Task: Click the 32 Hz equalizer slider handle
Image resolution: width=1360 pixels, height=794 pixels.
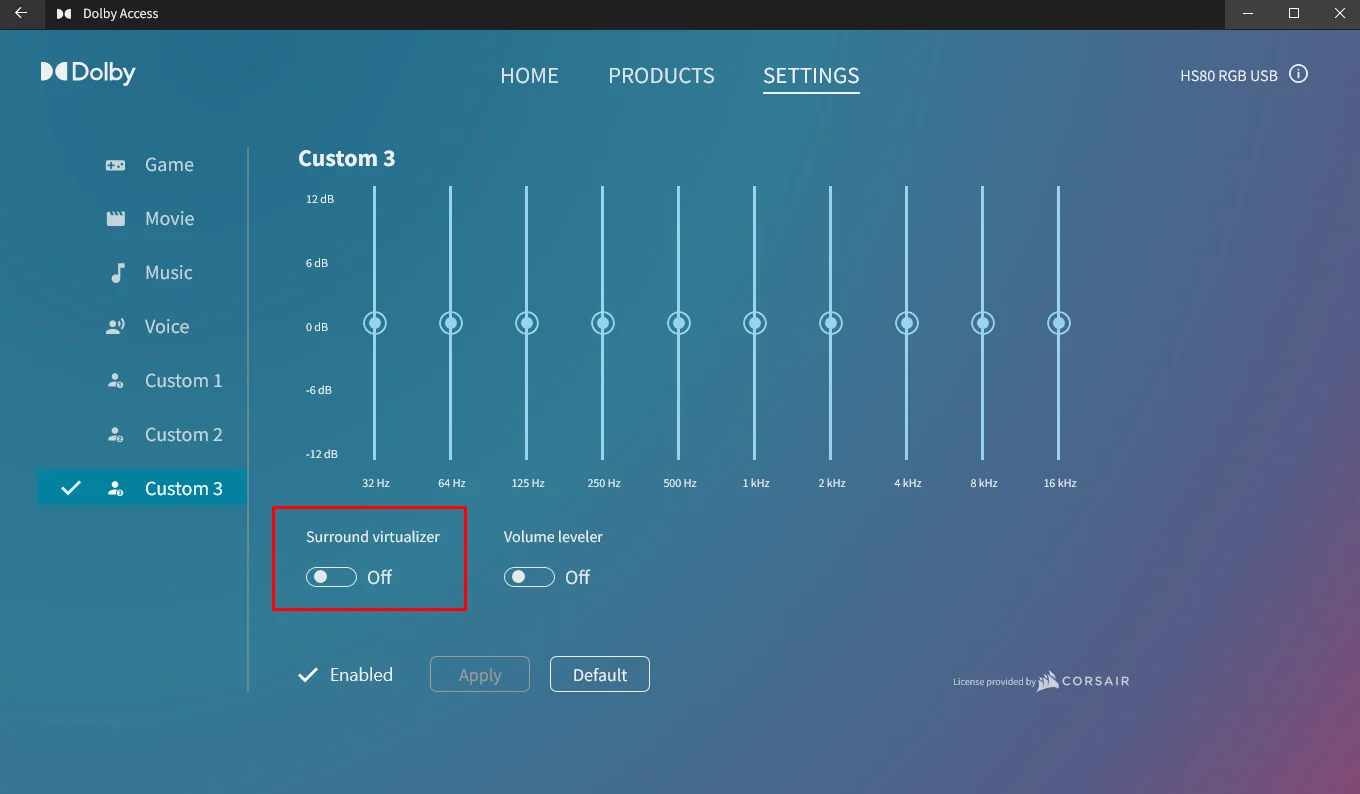Action: tap(375, 323)
